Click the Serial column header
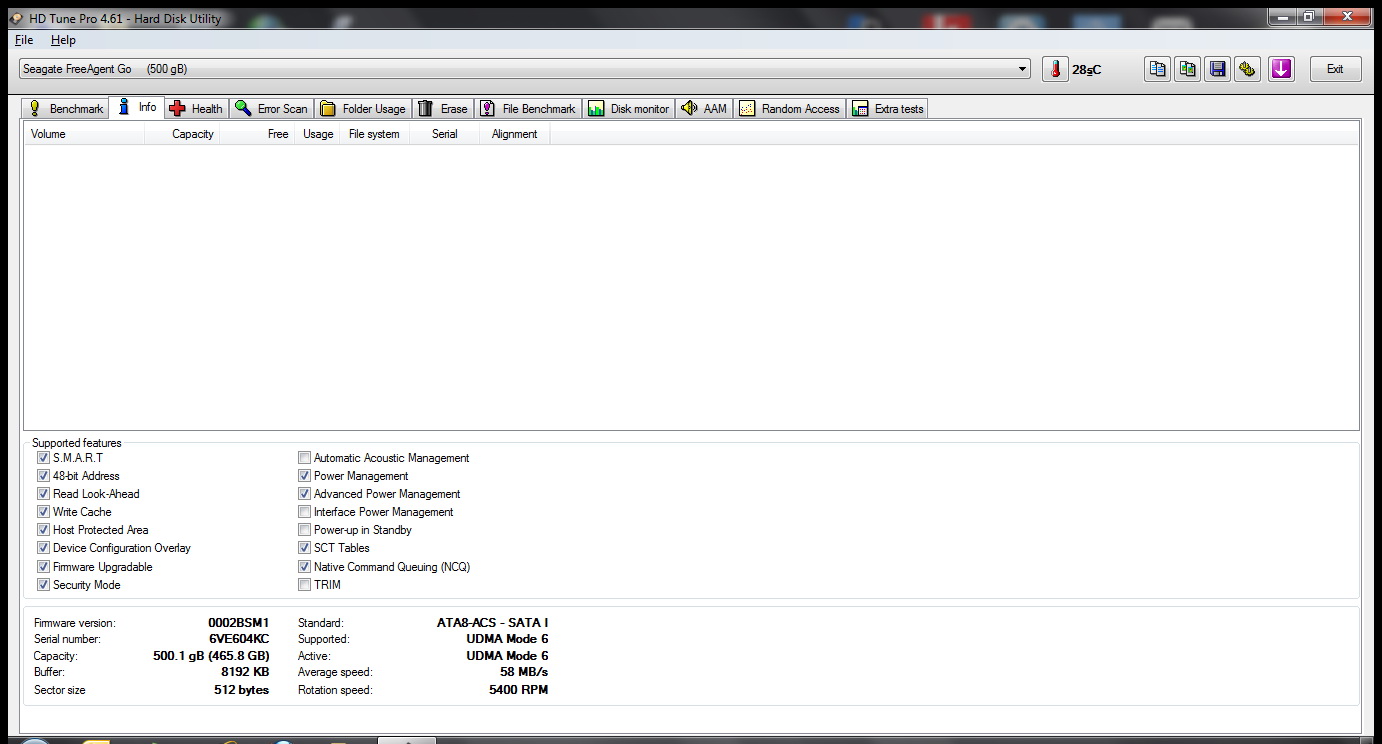Image resolution: width=1382 pixels, height=744 pixels. coord(445,134)
